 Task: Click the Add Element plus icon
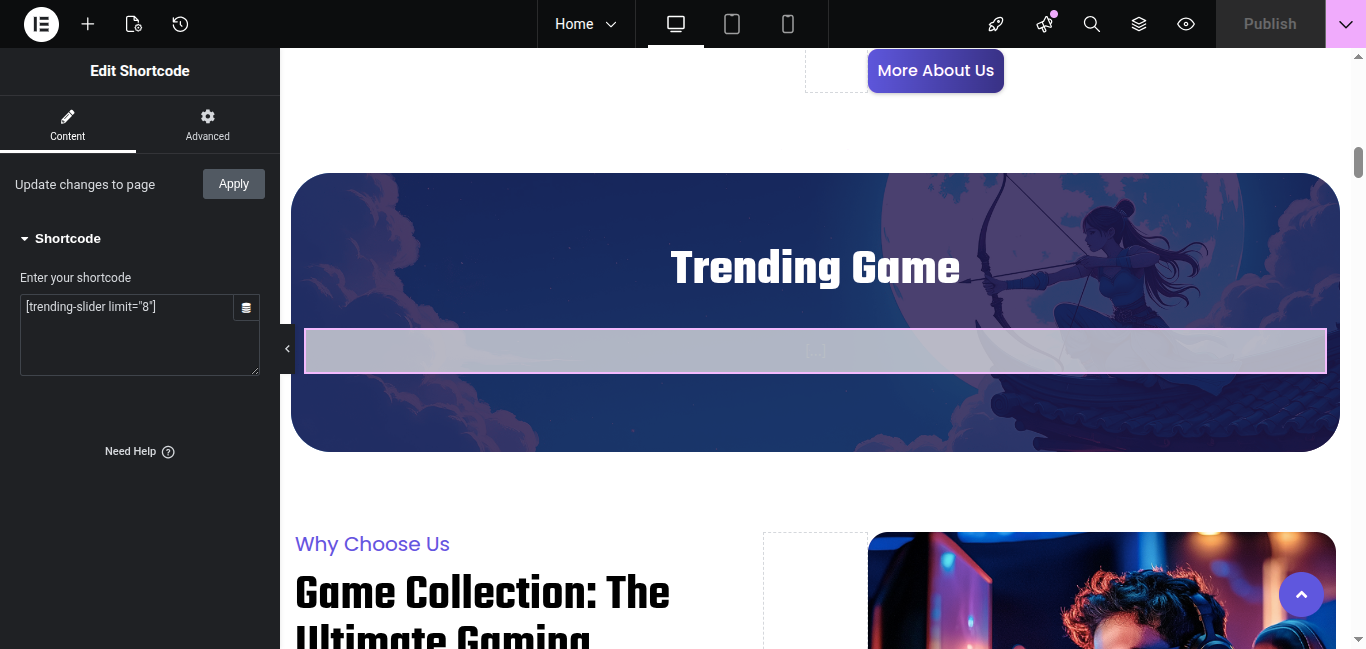[88, 24]
